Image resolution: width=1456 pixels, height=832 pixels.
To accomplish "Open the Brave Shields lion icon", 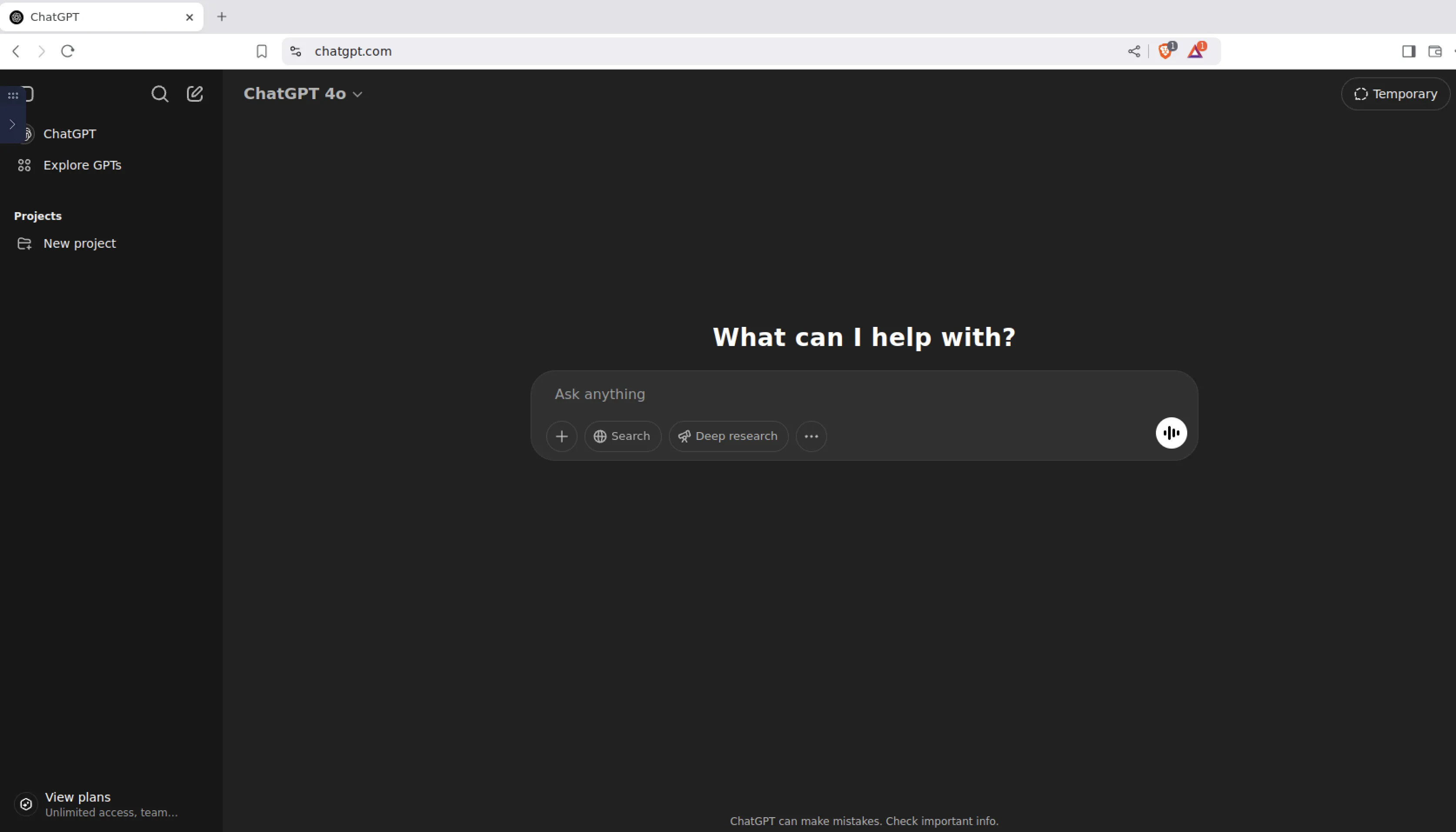I will (1165, 51).
